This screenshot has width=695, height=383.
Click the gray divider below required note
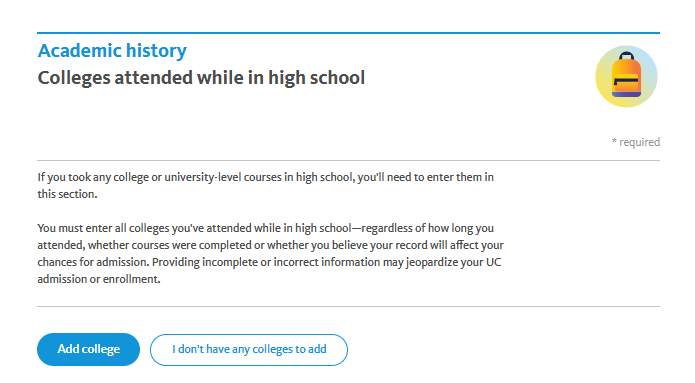[348, 160]
